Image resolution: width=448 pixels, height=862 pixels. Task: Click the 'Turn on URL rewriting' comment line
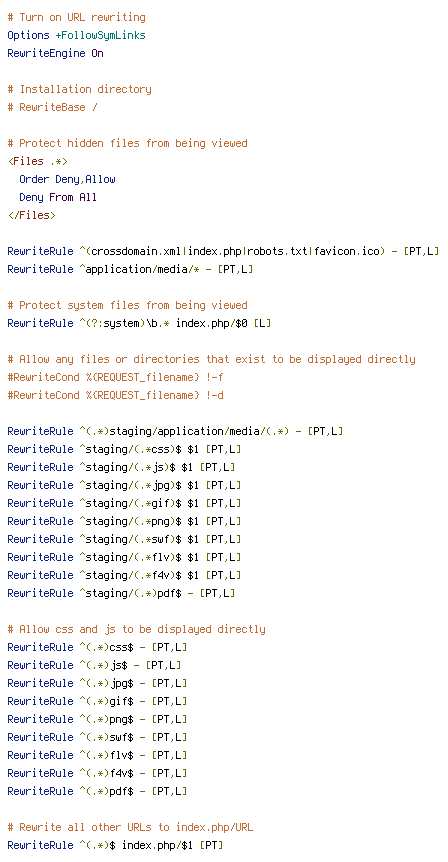[x=76, y=18]
